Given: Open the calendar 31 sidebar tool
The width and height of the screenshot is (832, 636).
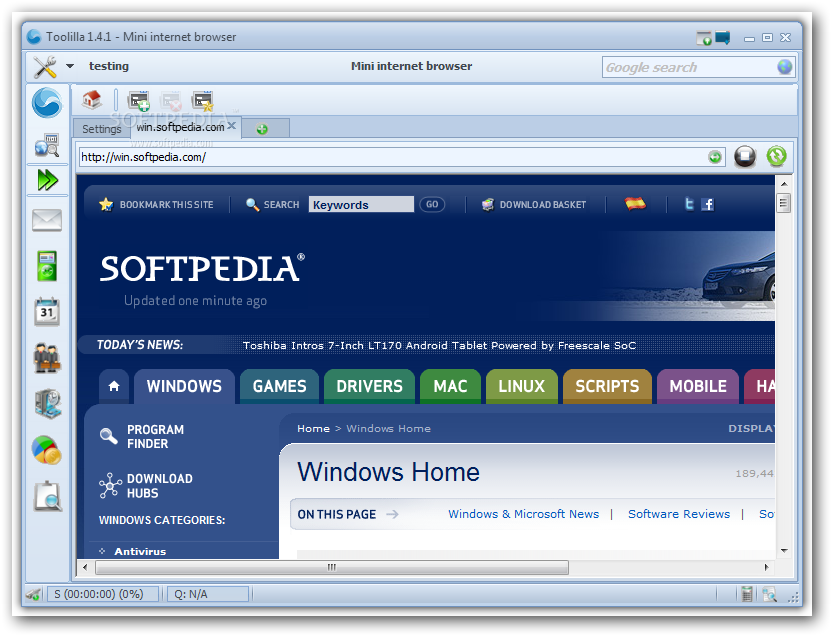Looking at the screenshot, I should coord(47,311).
